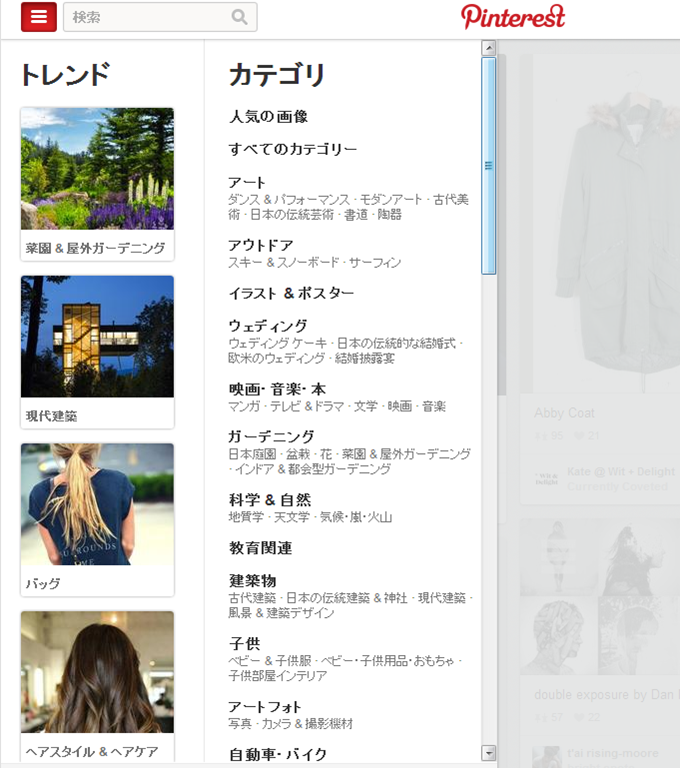This screenshot has height=768, width=680.
Task: Open the 教育関連 category
Action: click(260, 548)
